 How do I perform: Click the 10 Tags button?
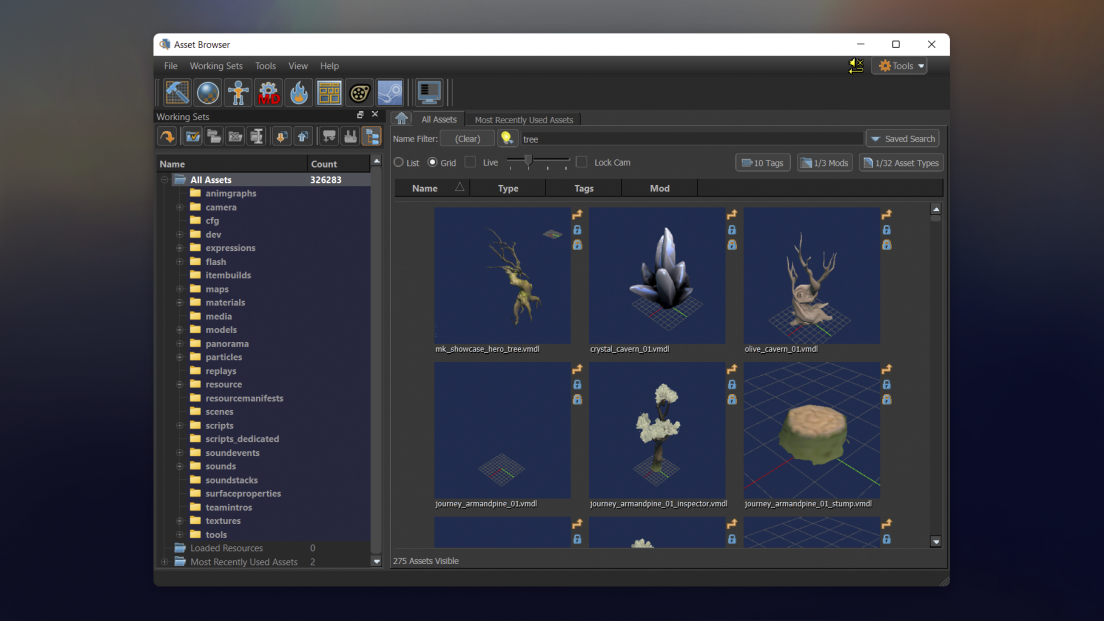762,161
